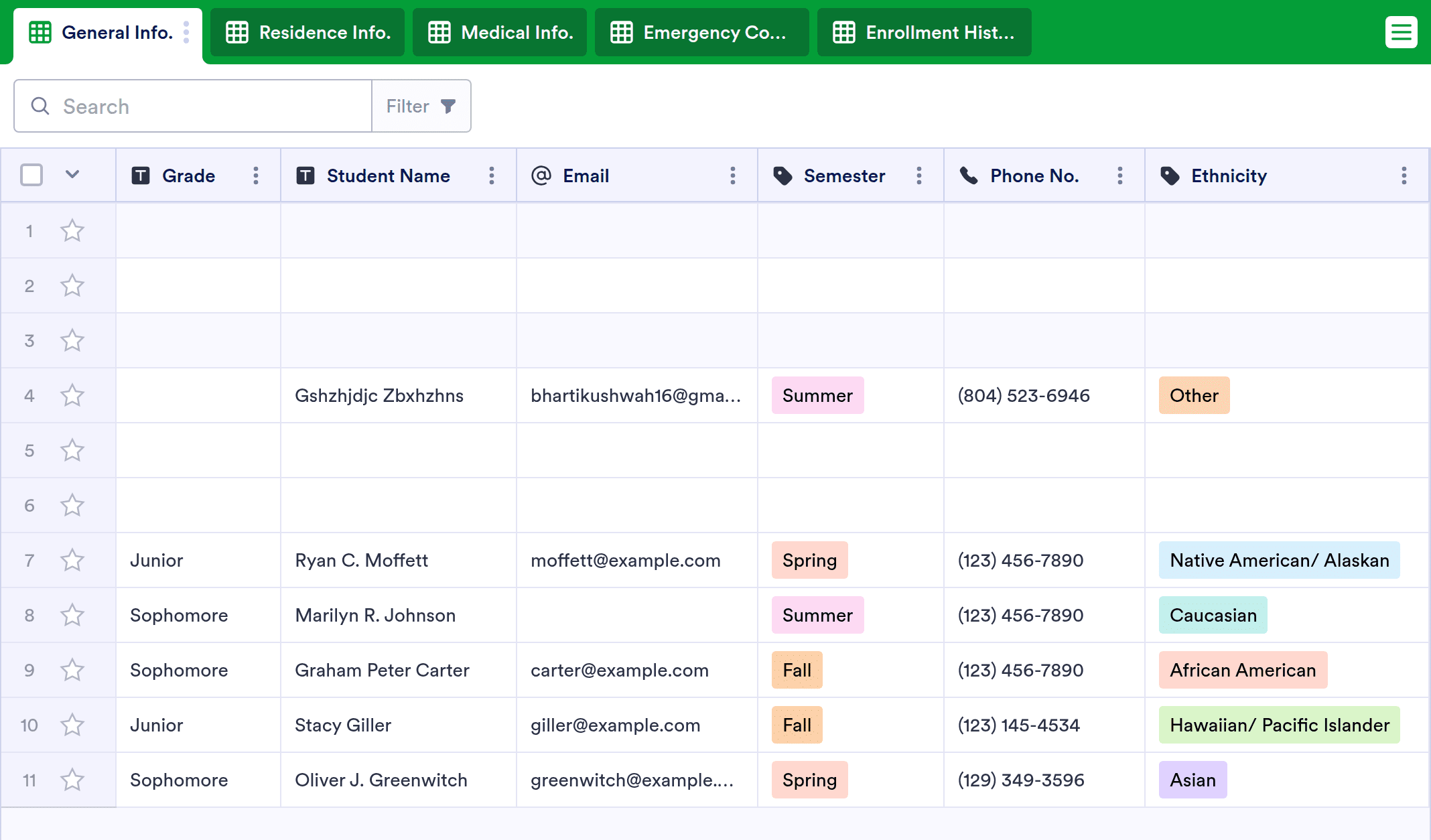Switch to the Residence Info. tab
The image size is (1431, 840).
308,32
